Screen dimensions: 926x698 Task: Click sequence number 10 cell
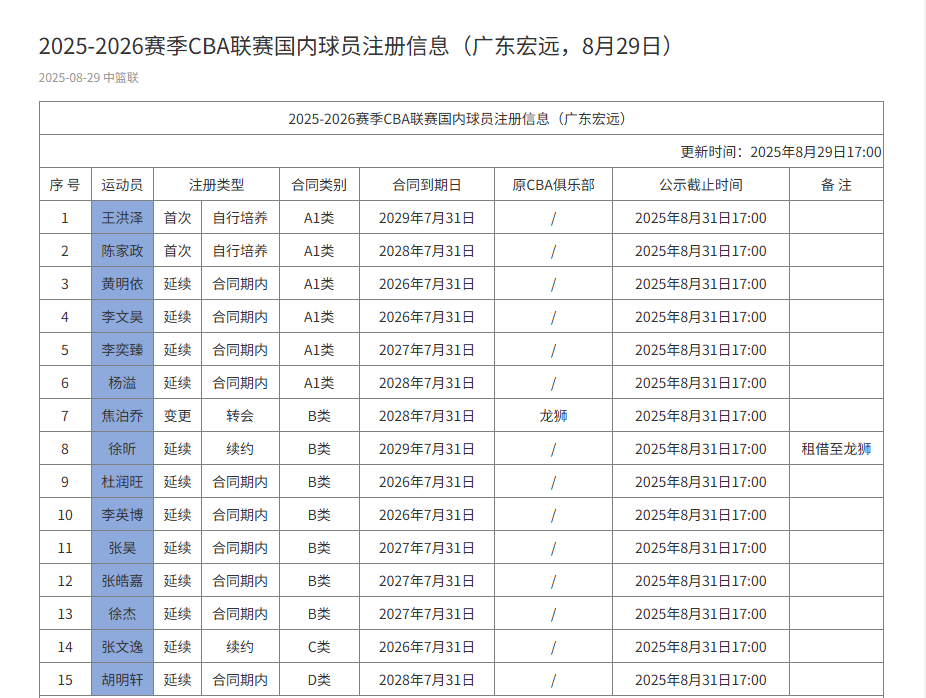65,515
